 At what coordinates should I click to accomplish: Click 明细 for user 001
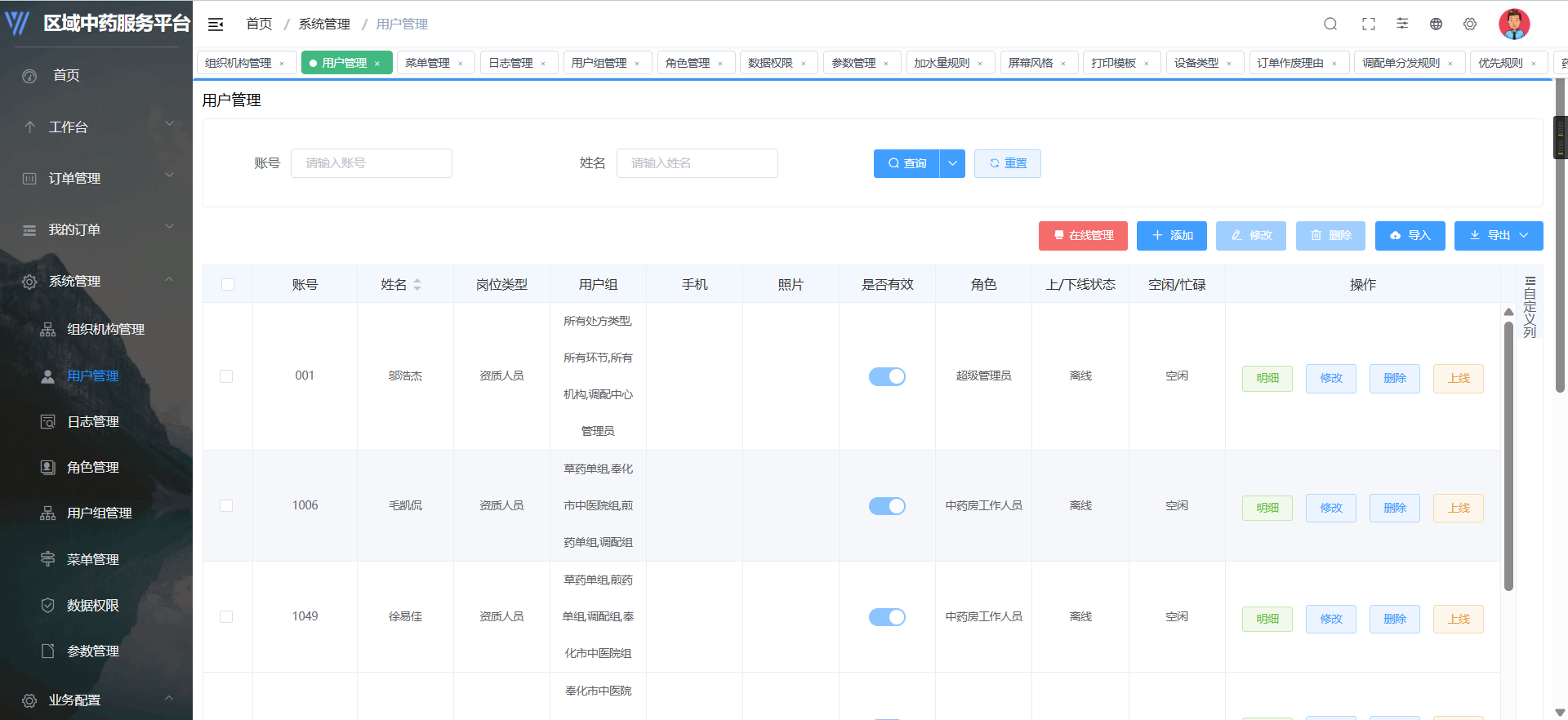1267,378
